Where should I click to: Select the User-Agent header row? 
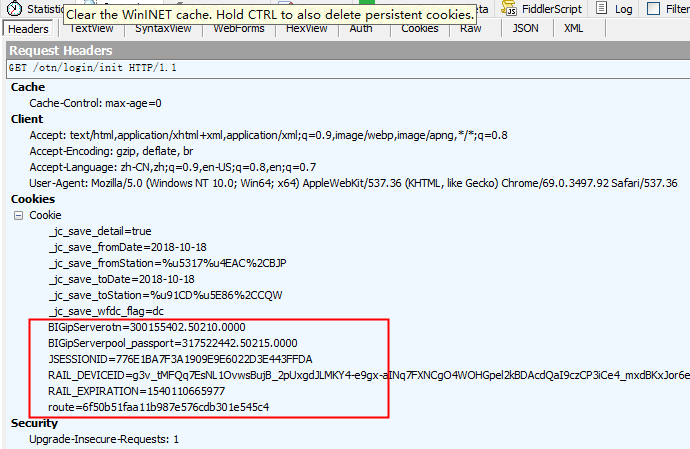pos(353,183)
